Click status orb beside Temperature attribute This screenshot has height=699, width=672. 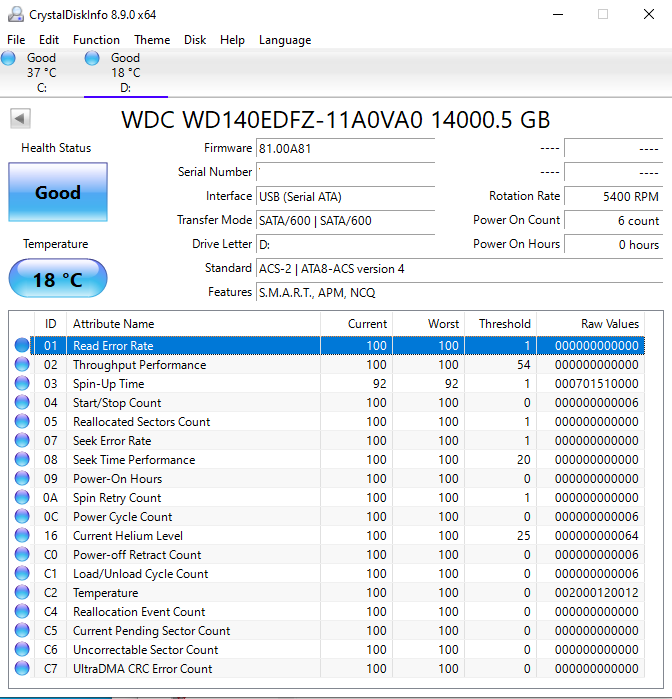(22, 593)
